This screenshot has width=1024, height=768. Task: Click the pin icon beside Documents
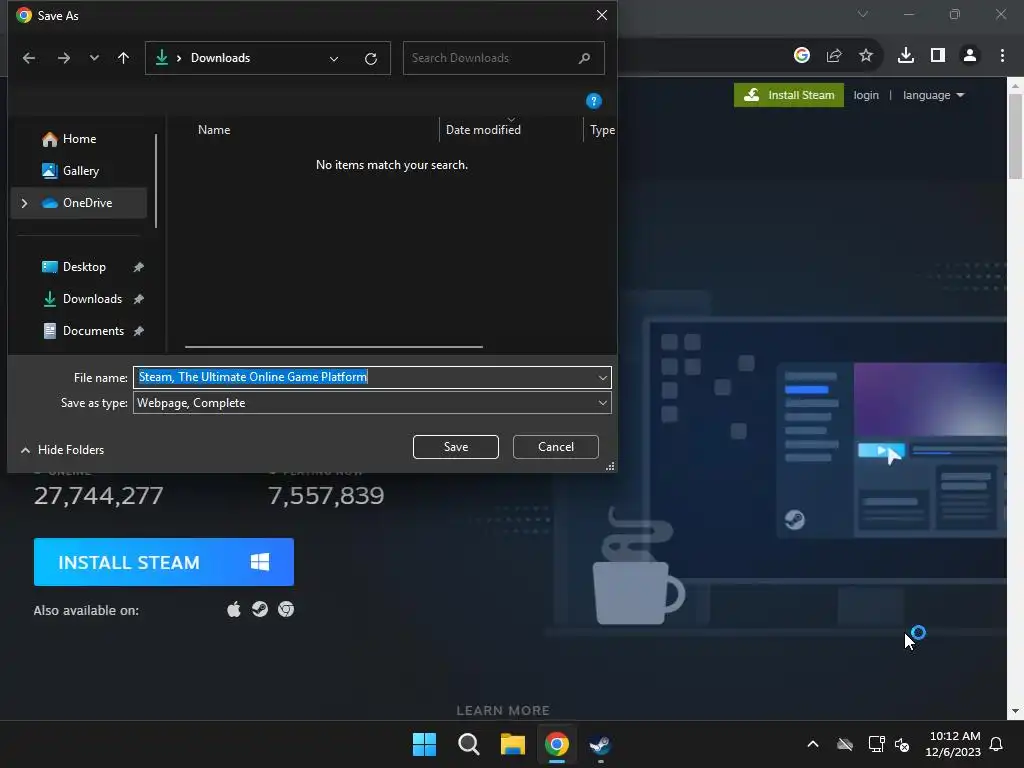138,331
